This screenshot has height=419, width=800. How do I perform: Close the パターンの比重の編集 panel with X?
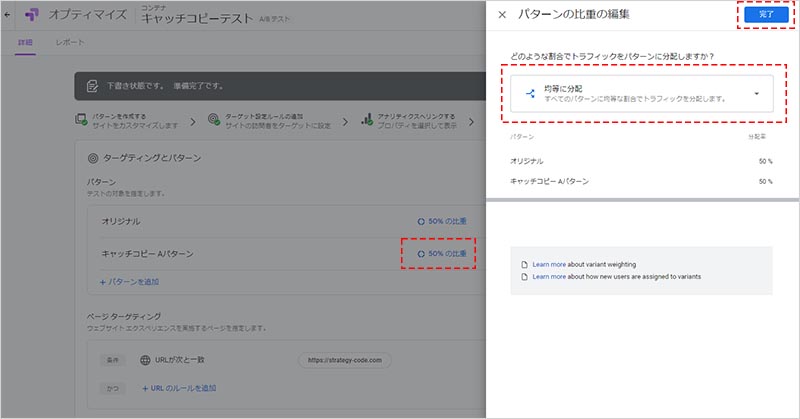pyautogui.click(x=502, y=15)
